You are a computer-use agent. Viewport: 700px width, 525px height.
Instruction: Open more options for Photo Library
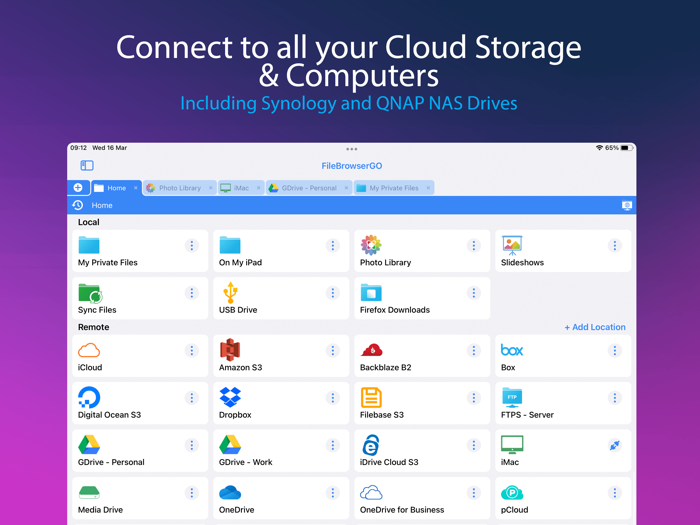tap(474, 246)
